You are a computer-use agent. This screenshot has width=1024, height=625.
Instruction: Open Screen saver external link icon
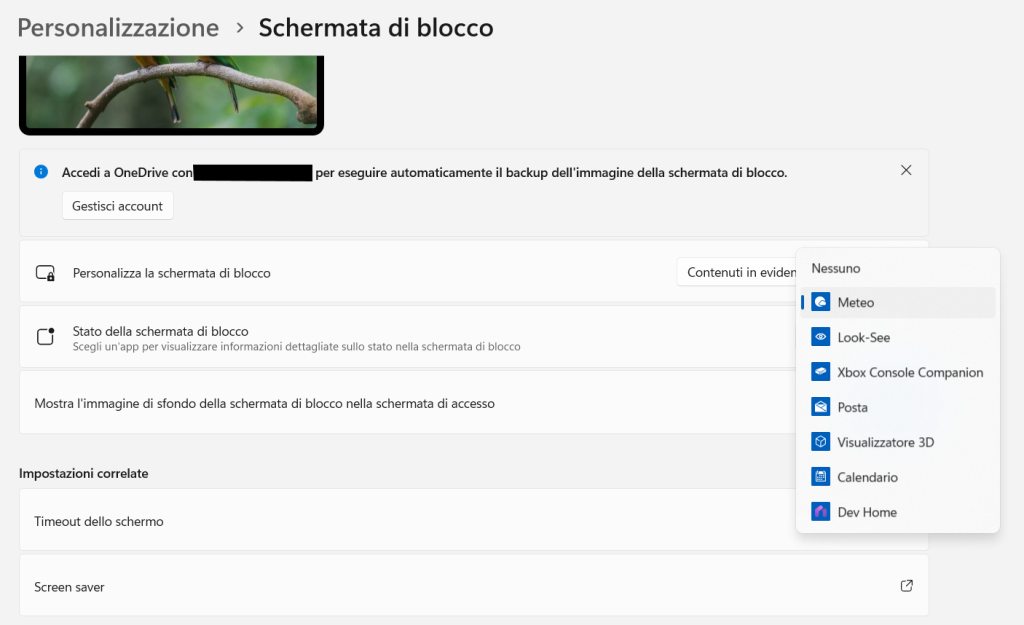(x=906, y=586)
